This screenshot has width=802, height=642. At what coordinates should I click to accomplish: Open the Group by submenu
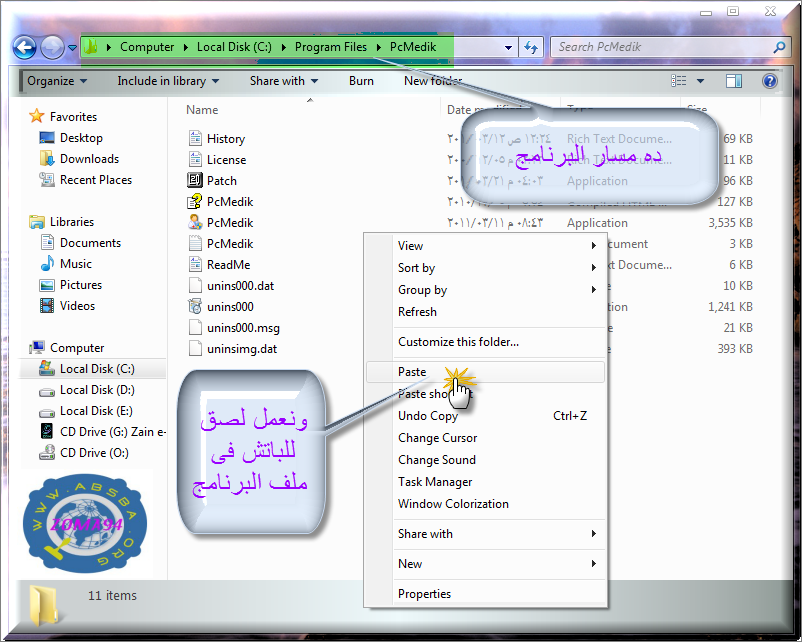pyautogui.click(x=485, y=290)
